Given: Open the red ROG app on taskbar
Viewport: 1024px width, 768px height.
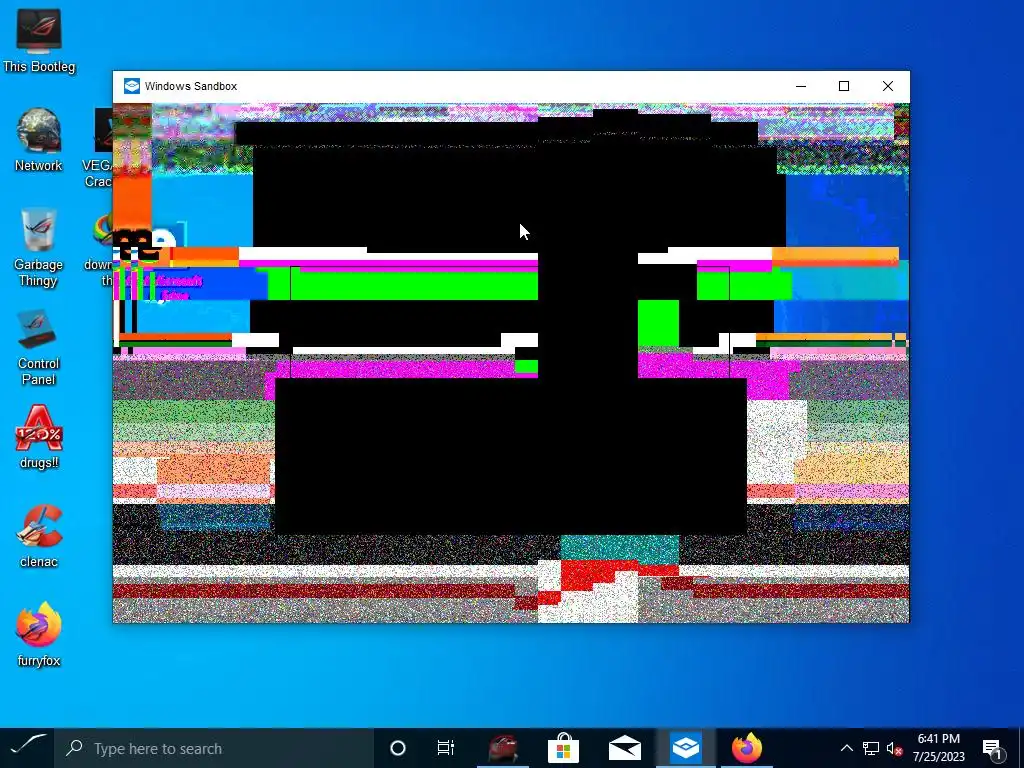Looking at the screenshot, I should pyautogui.click(x=502, y=748).
